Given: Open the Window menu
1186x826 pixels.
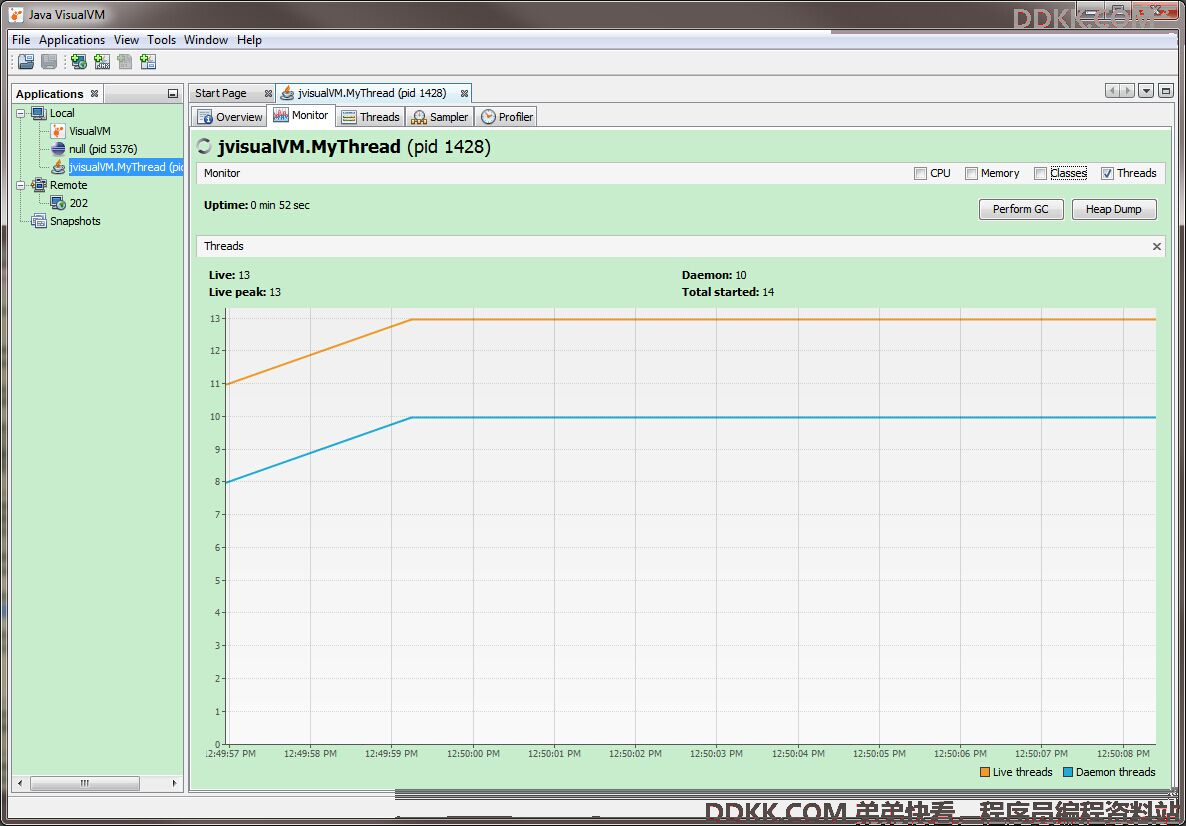Looking at the screenshot, I should click(206, 40).
